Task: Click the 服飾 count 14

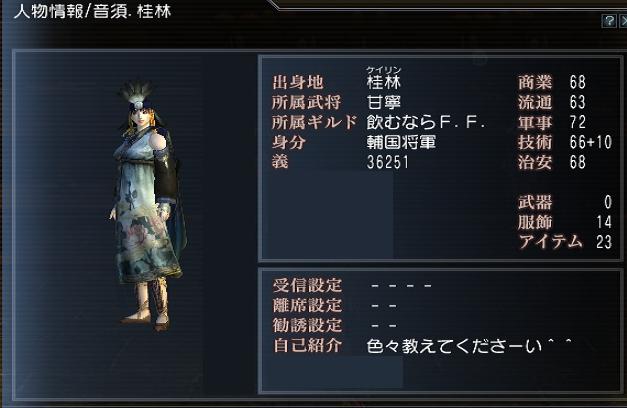Action: coord(604,222)
